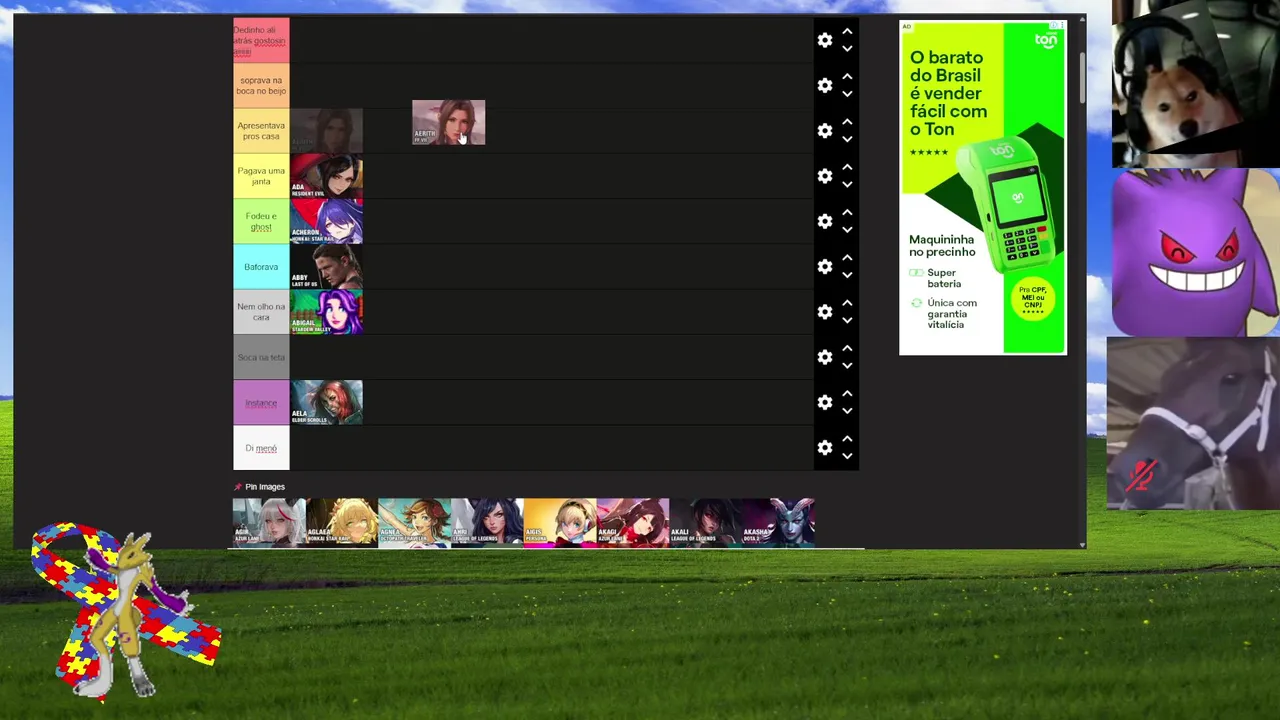The image size is (1280, 720).
Task: Move 'Nem olho na cara' row down
Action: coord(847,321)
